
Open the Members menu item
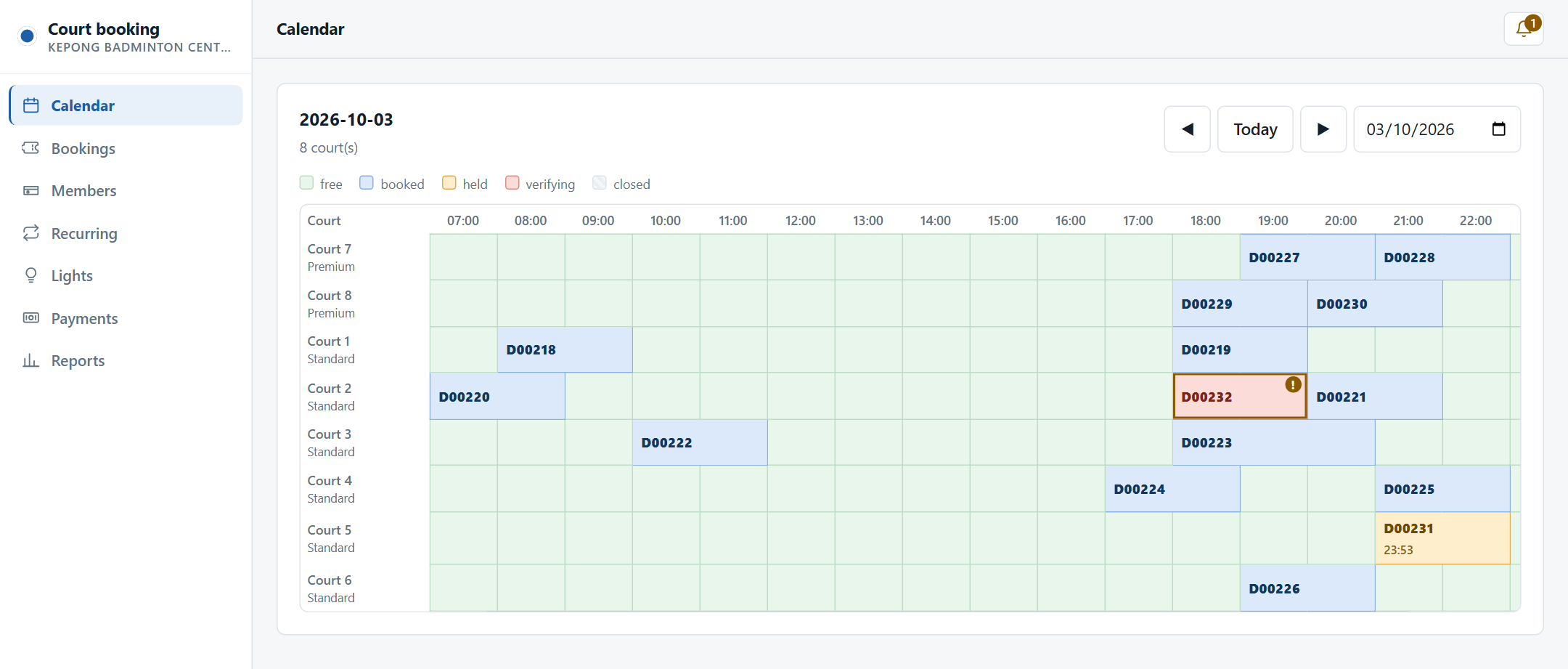click(x=126, y=190)
